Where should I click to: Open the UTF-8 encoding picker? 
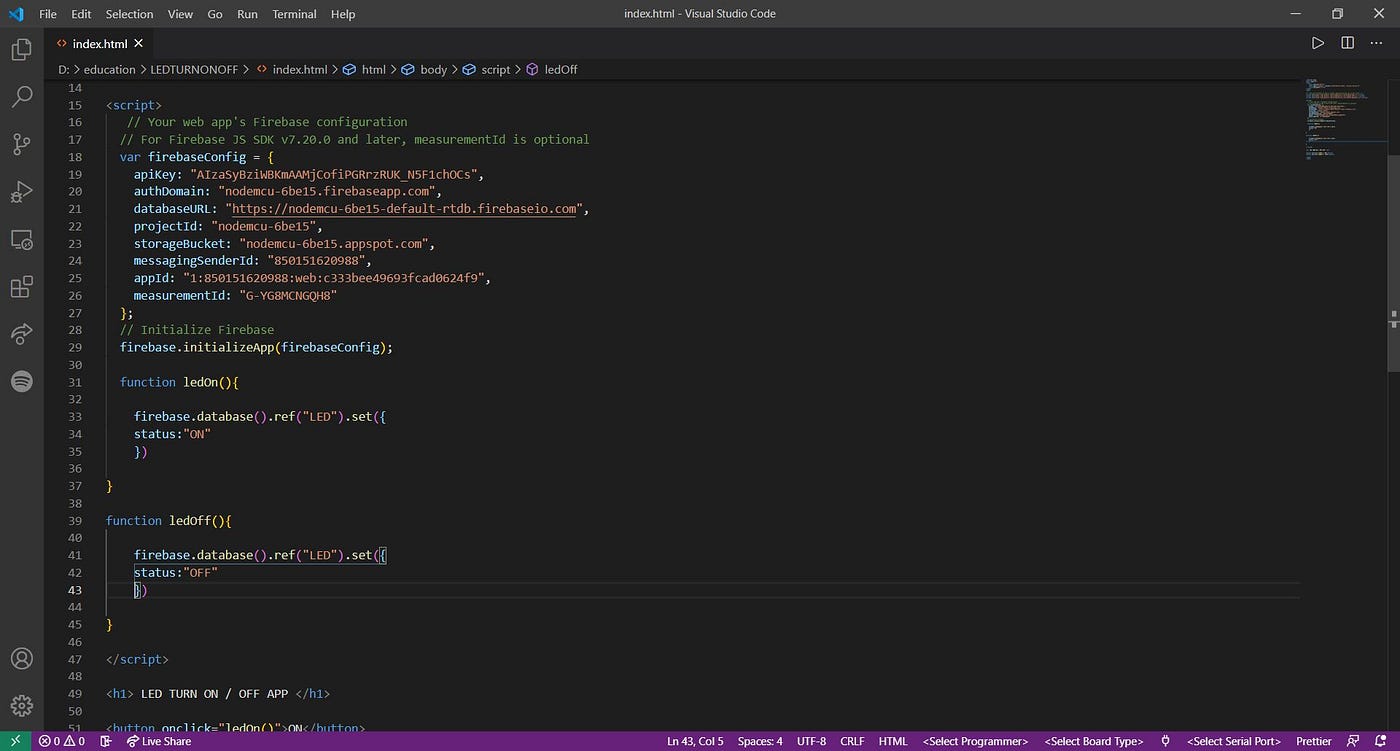click(811, 741)
